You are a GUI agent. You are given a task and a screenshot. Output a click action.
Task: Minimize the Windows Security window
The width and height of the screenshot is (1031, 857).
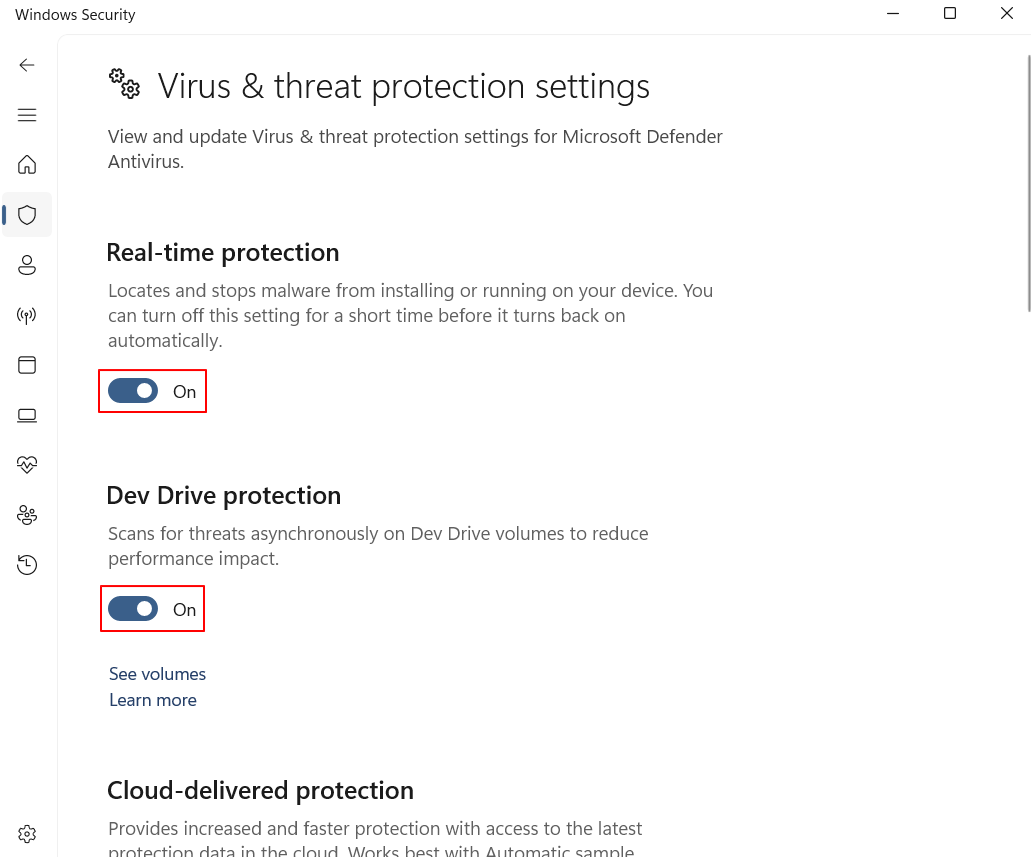[891, 14]
